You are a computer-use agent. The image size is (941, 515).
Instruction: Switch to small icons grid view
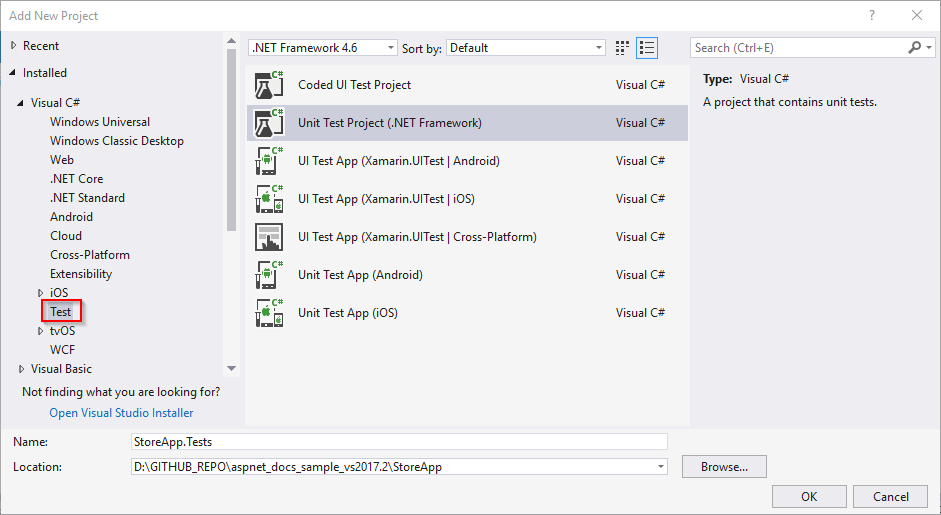click(623, 48)
